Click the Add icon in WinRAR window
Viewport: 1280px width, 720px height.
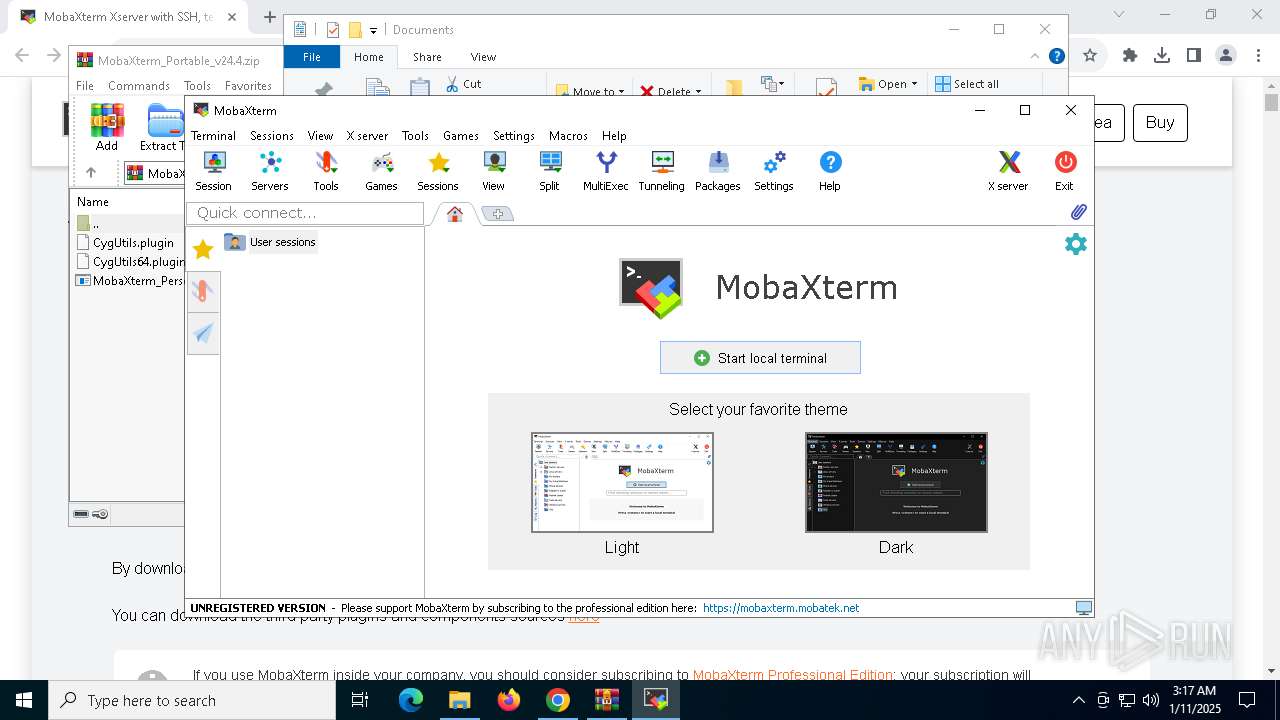(x=107, y=128)
